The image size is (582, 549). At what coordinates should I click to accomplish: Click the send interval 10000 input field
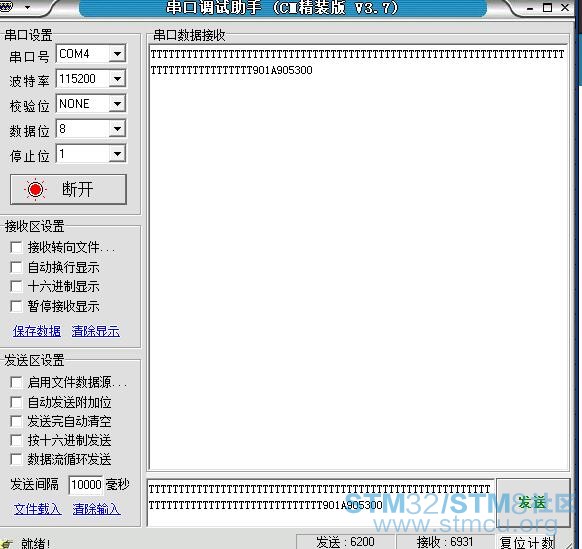[86, 485]
